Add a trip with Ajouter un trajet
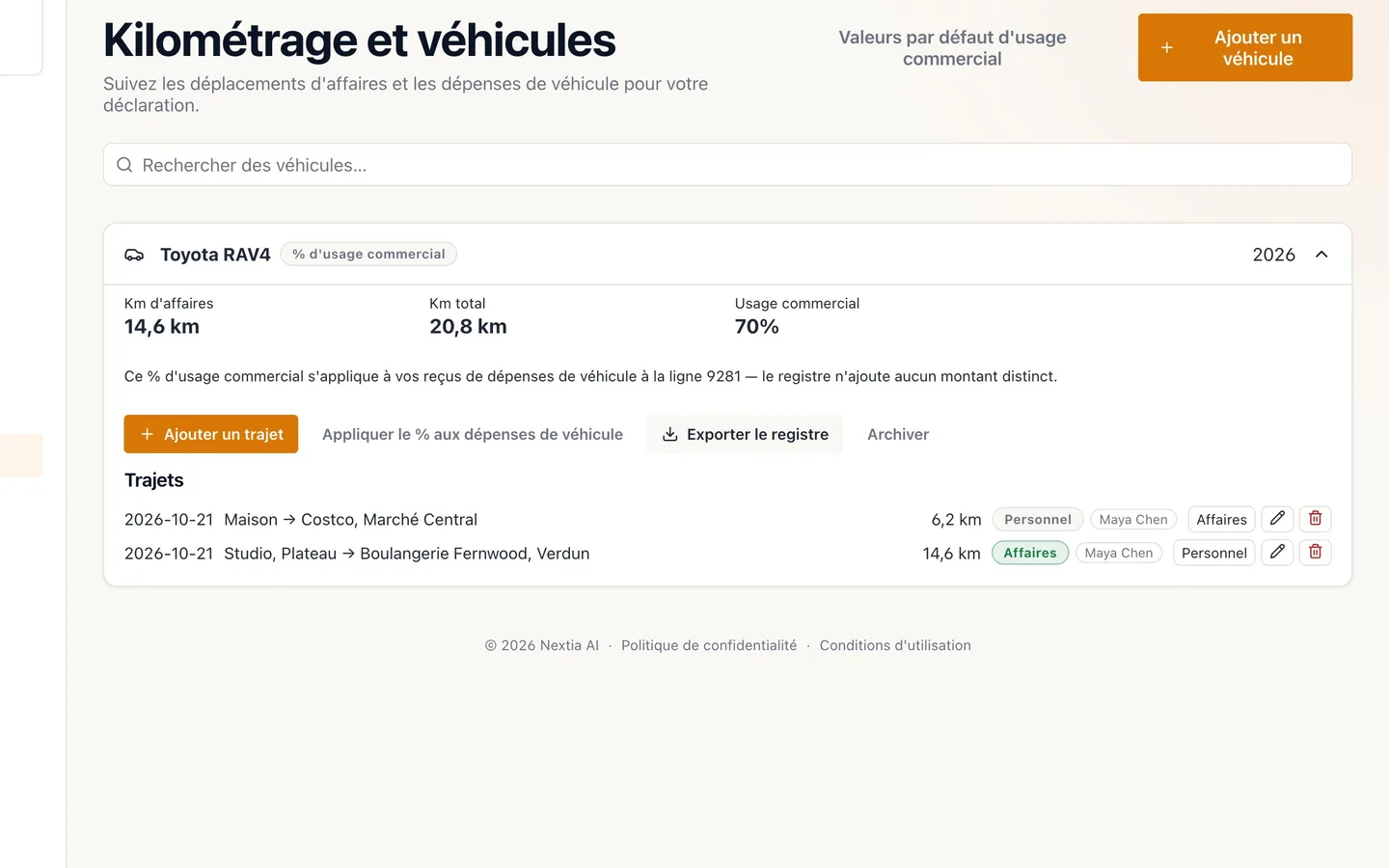Viewport: 1389px width, 868px height. (x=211, y=434)
